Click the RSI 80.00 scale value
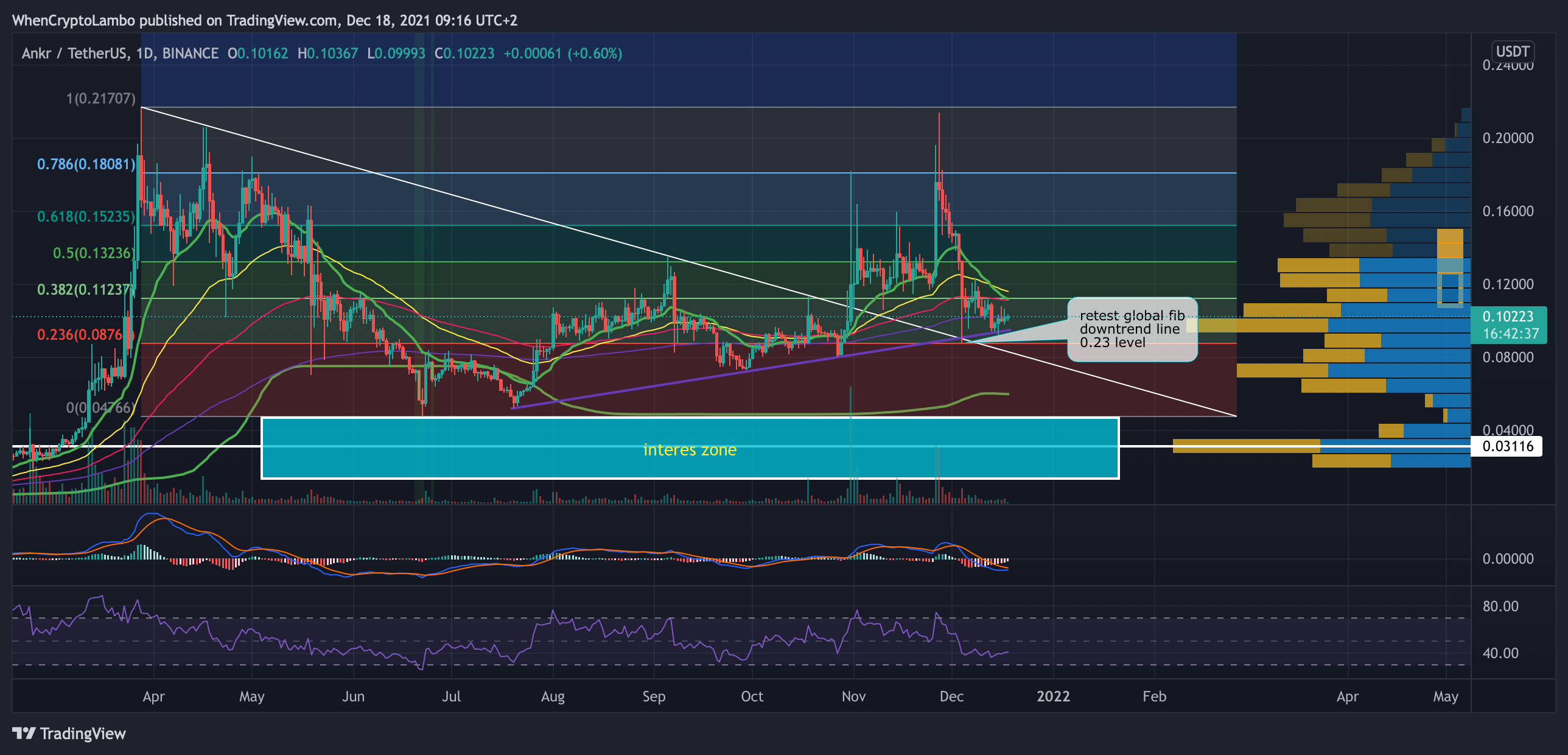Viewport: 1568px width, 755px height. [1500, 606]
